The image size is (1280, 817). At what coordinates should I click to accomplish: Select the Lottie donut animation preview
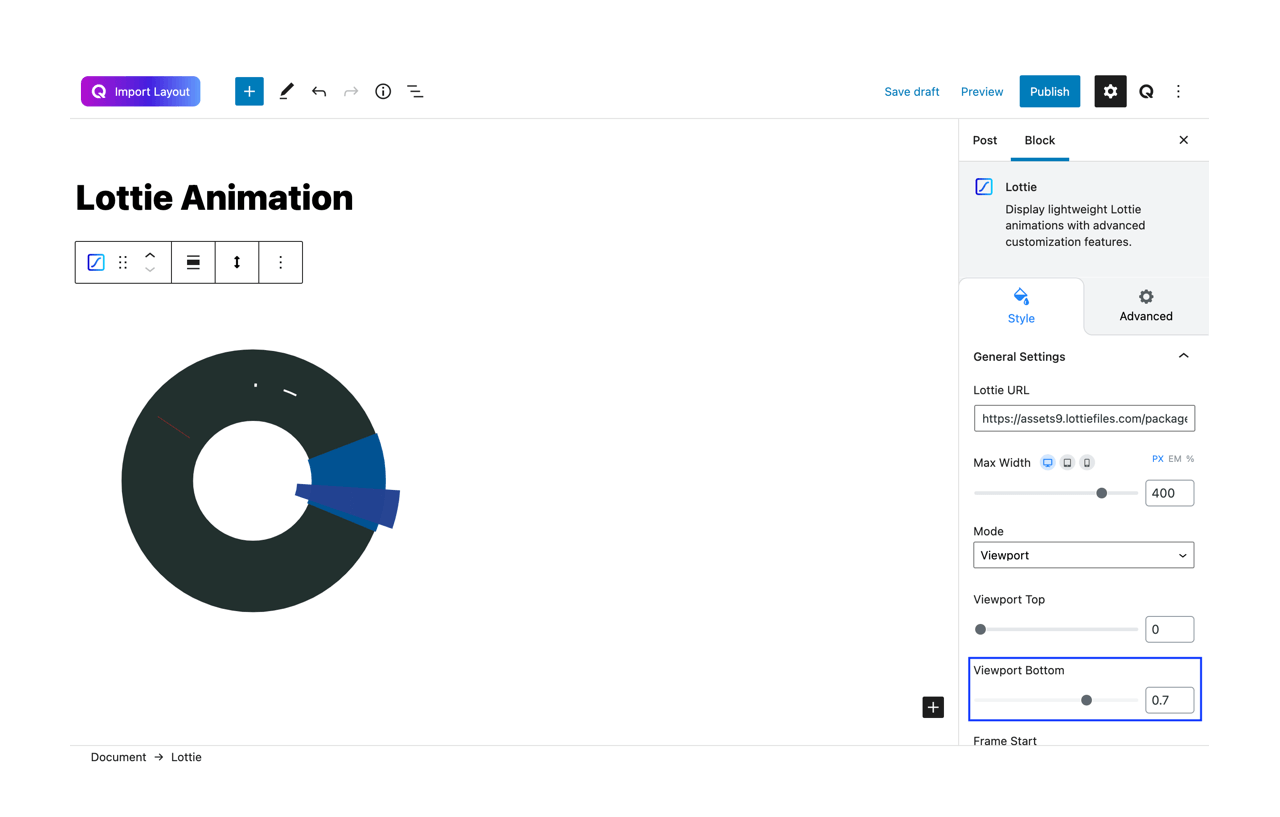click(261, 481)
